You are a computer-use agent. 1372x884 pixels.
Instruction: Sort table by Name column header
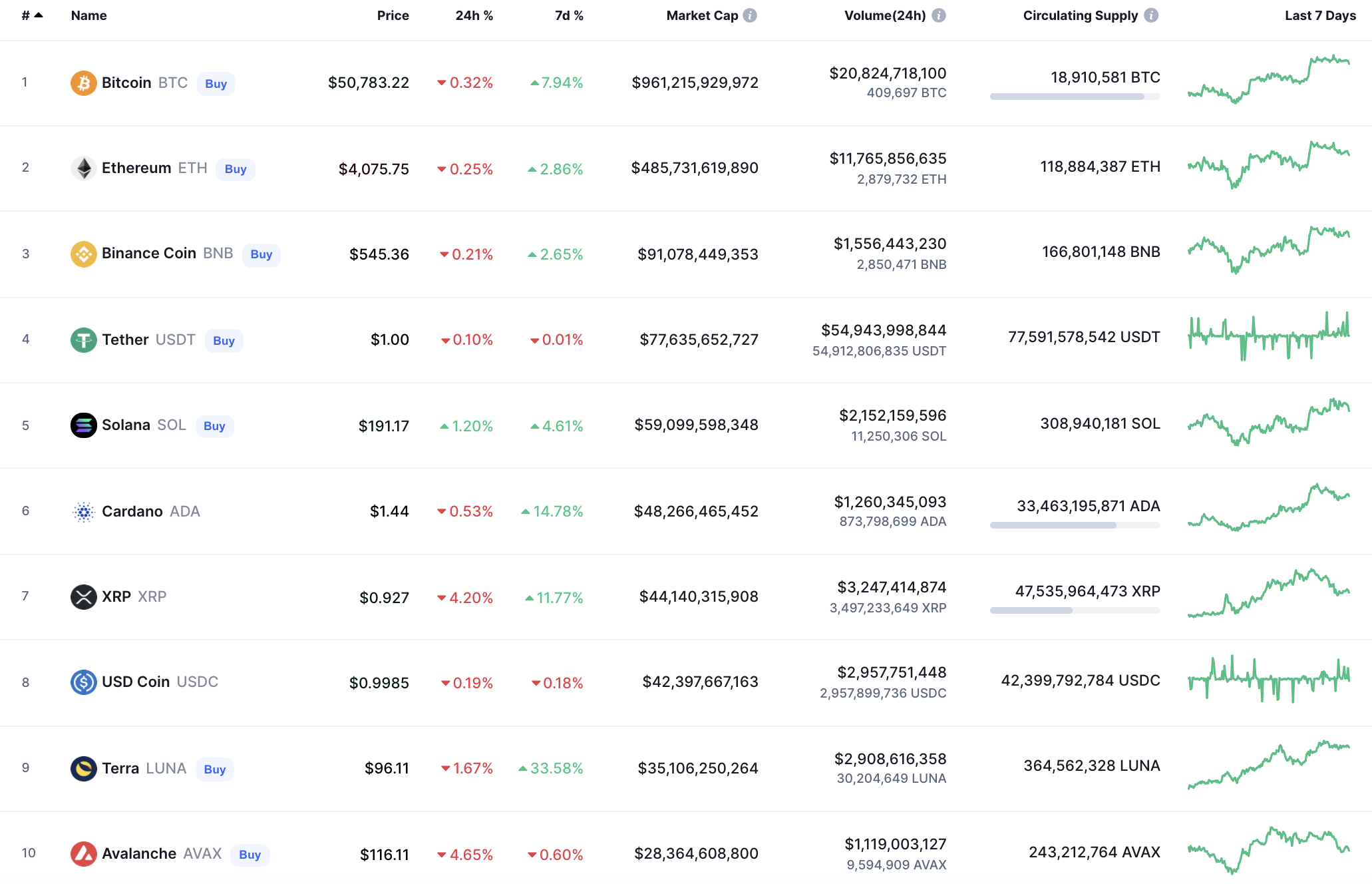click(88, 15)
